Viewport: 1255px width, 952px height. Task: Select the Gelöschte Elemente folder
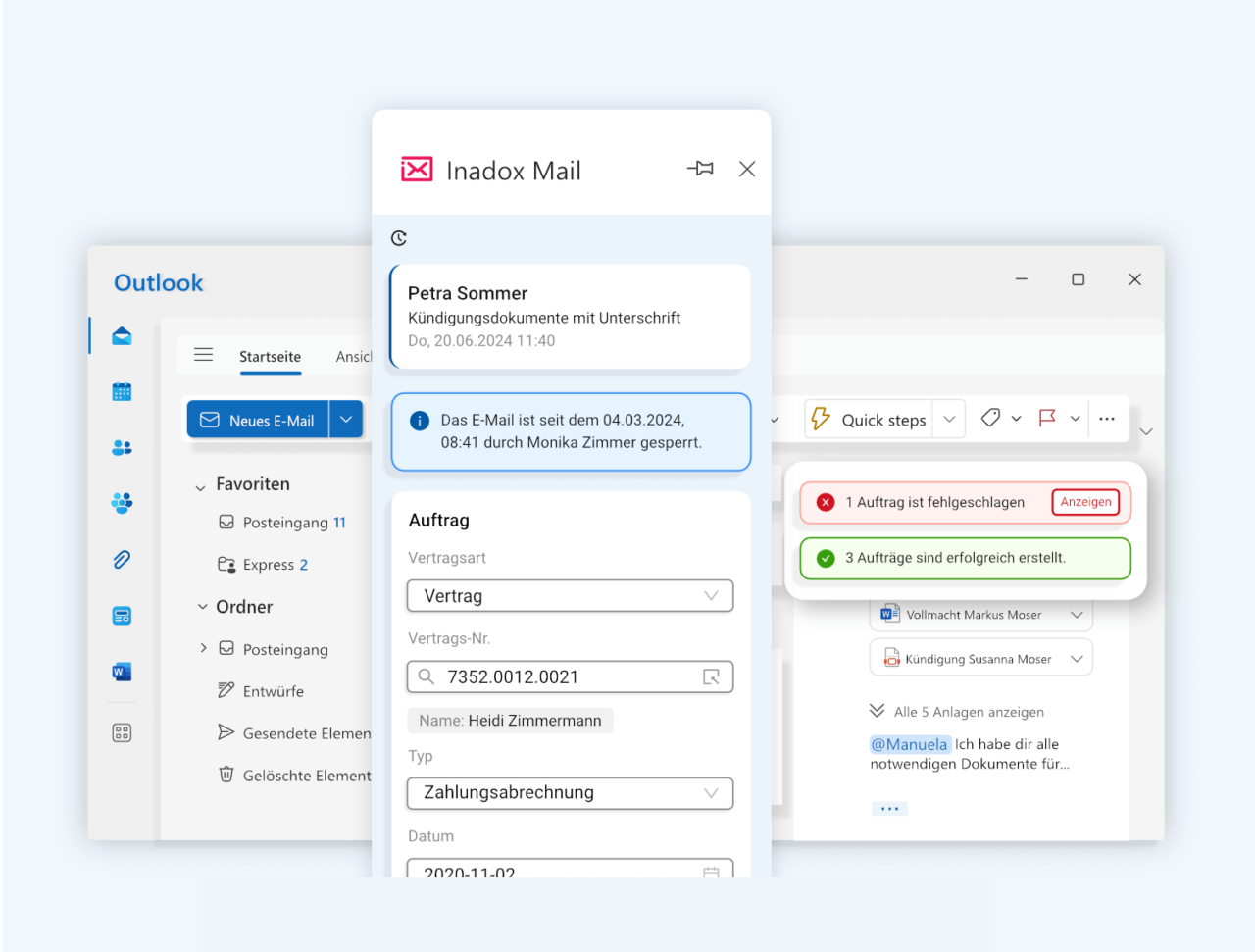pos(294,776)
